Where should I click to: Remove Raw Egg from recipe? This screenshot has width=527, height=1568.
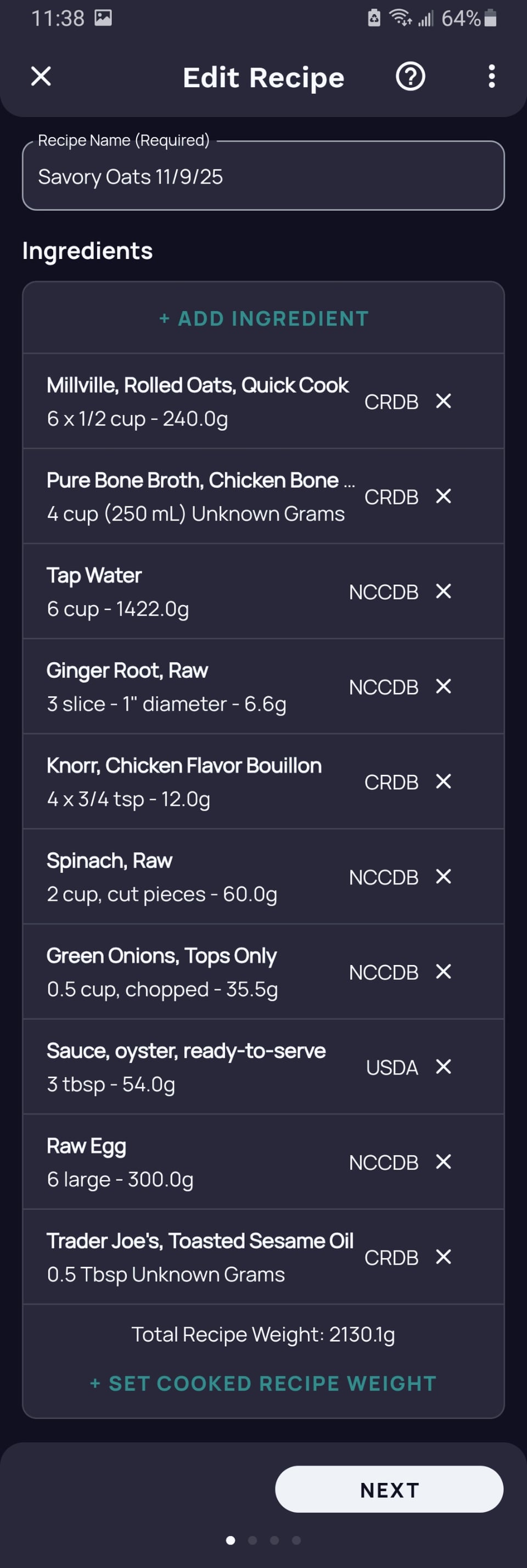click(444, 1161)
